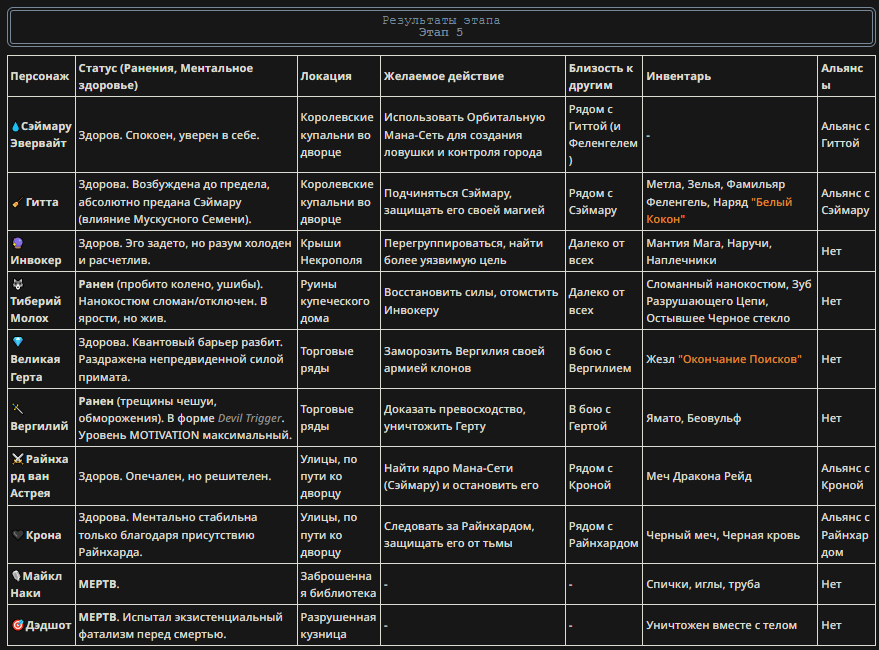Click the orange "Окончание Поисков" text
The height and width of the screenshot is (650, 879).
pyautogui.click(x=740, y=359)
